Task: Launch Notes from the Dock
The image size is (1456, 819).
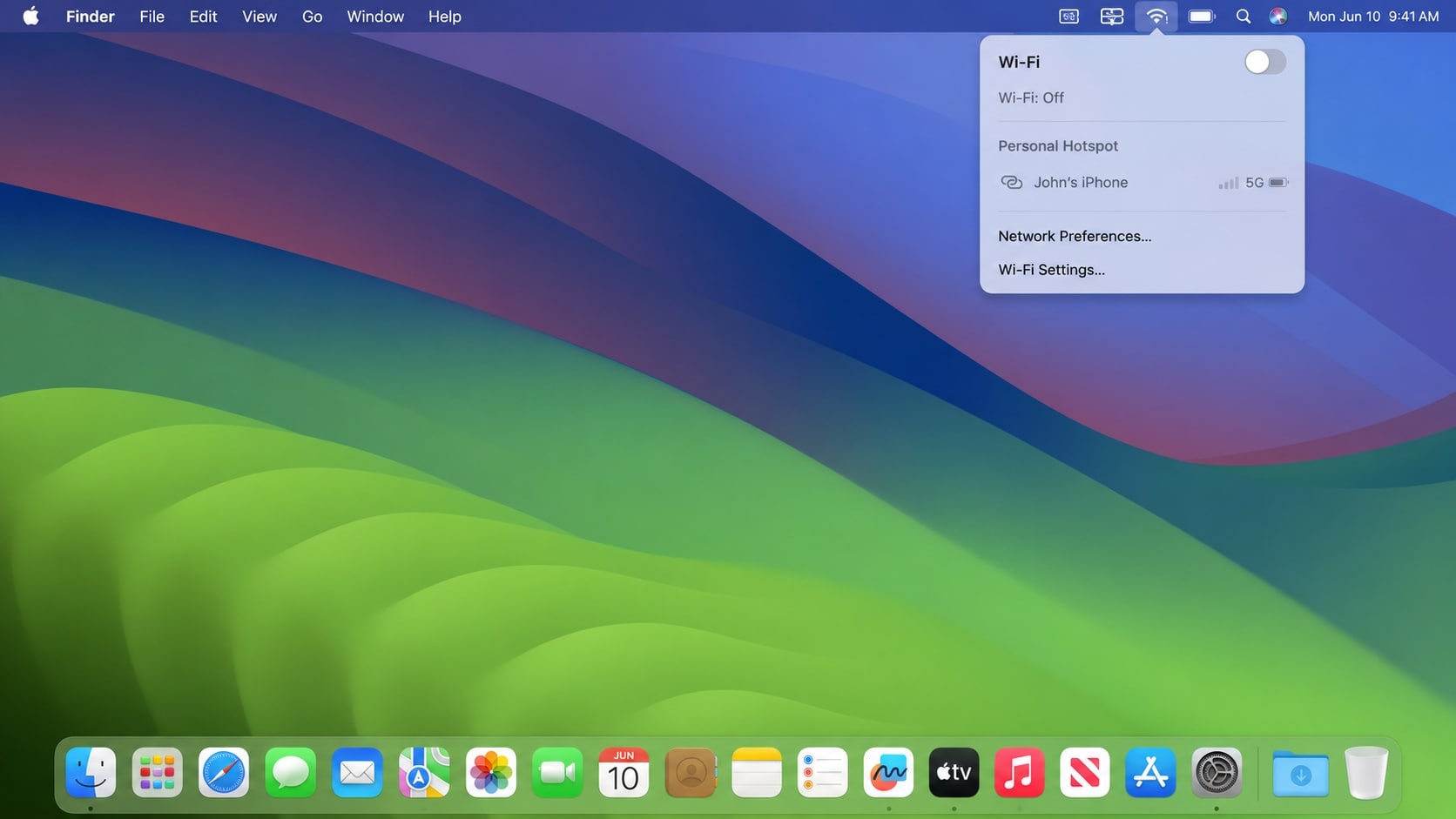Action: [x=757, y=772]
